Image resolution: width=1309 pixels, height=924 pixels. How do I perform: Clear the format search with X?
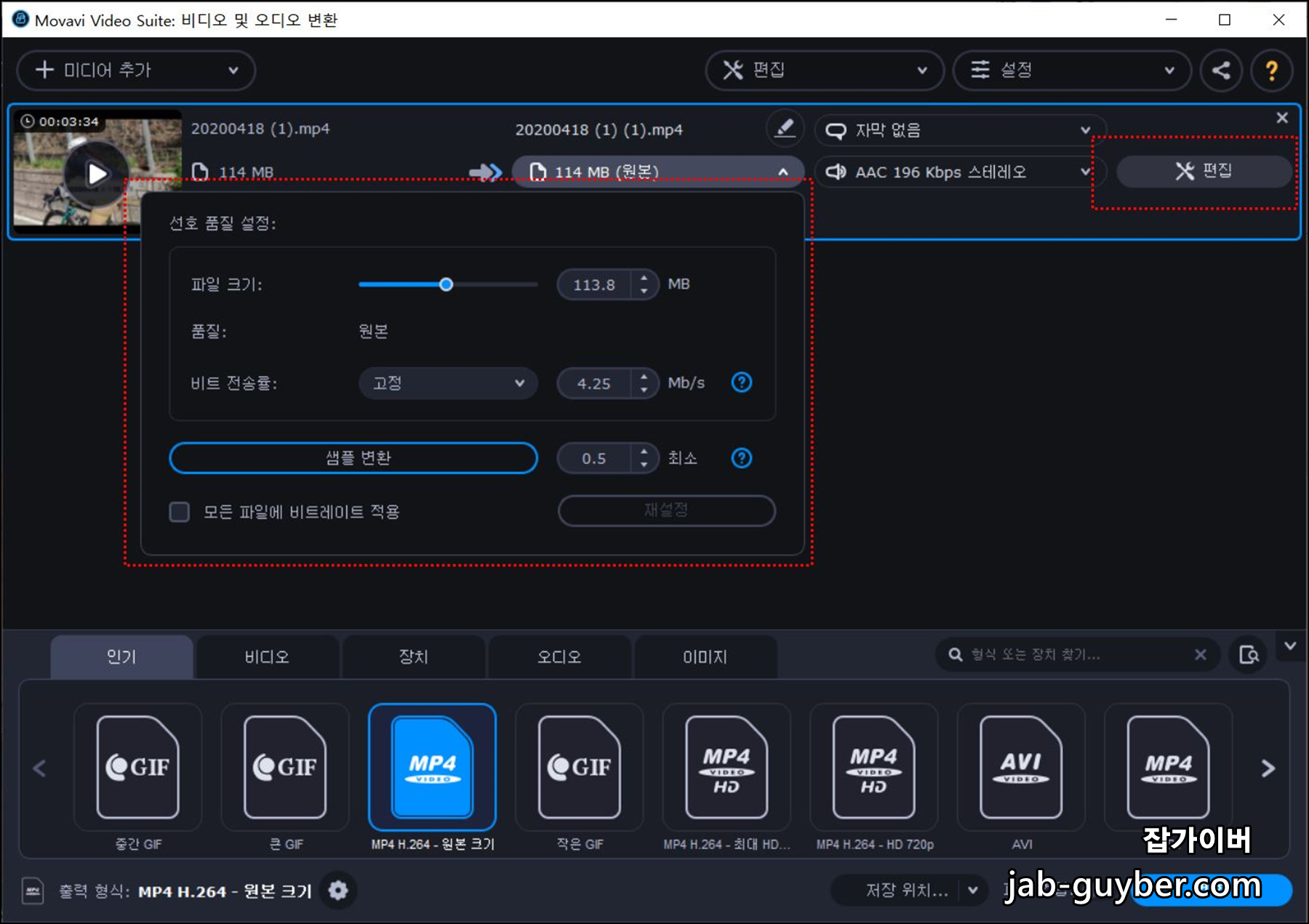tap(1201, 655)
